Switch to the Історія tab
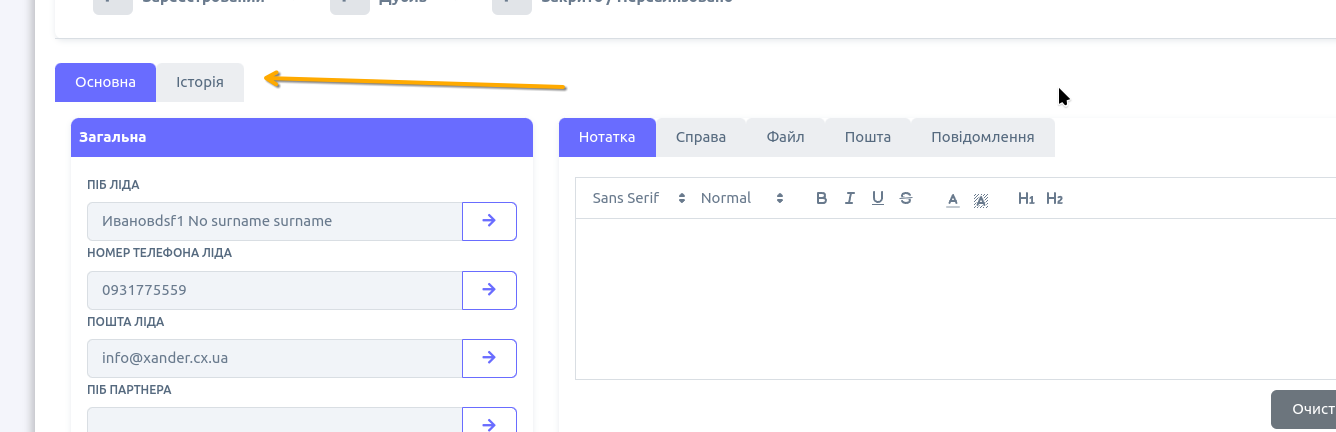This screenshot has height=432, width=1336. coord(200,82)
